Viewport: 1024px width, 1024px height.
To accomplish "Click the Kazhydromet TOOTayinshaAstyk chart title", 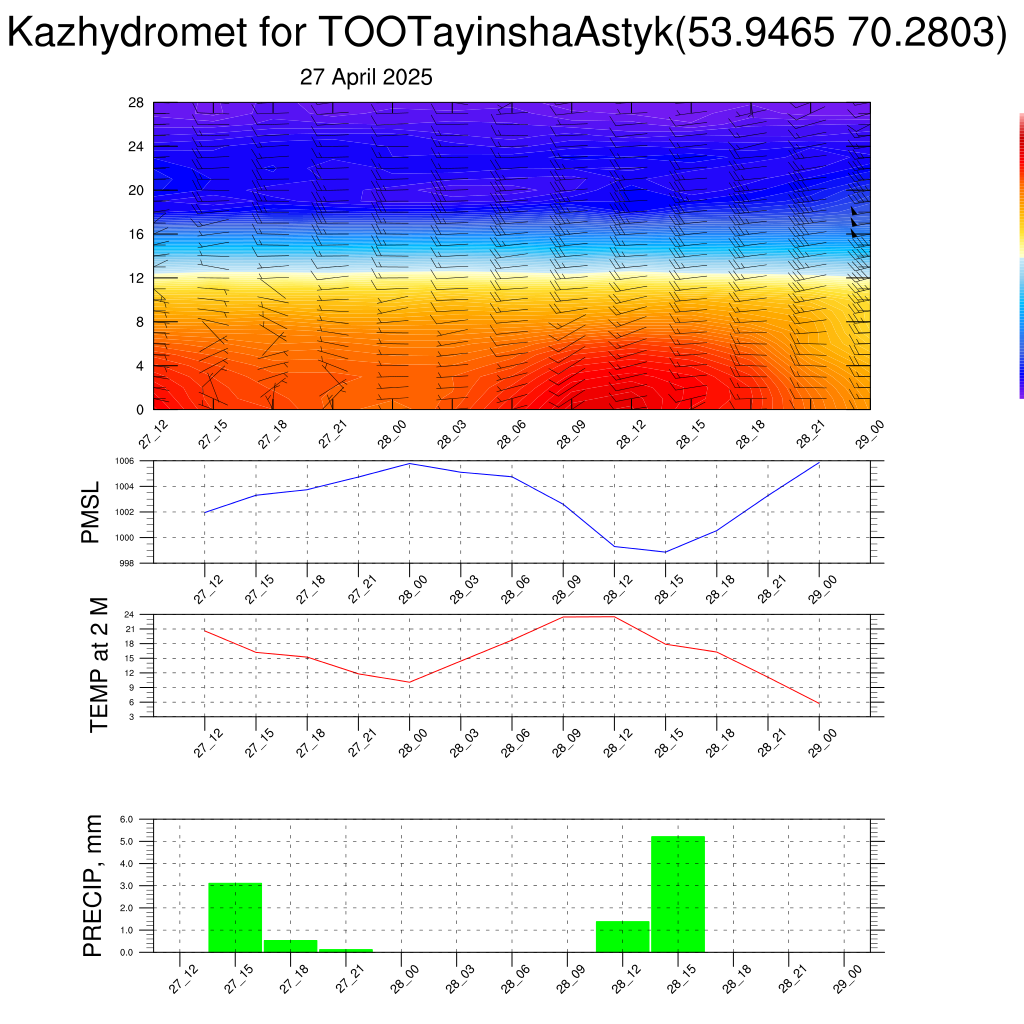I will click(507, 31).
